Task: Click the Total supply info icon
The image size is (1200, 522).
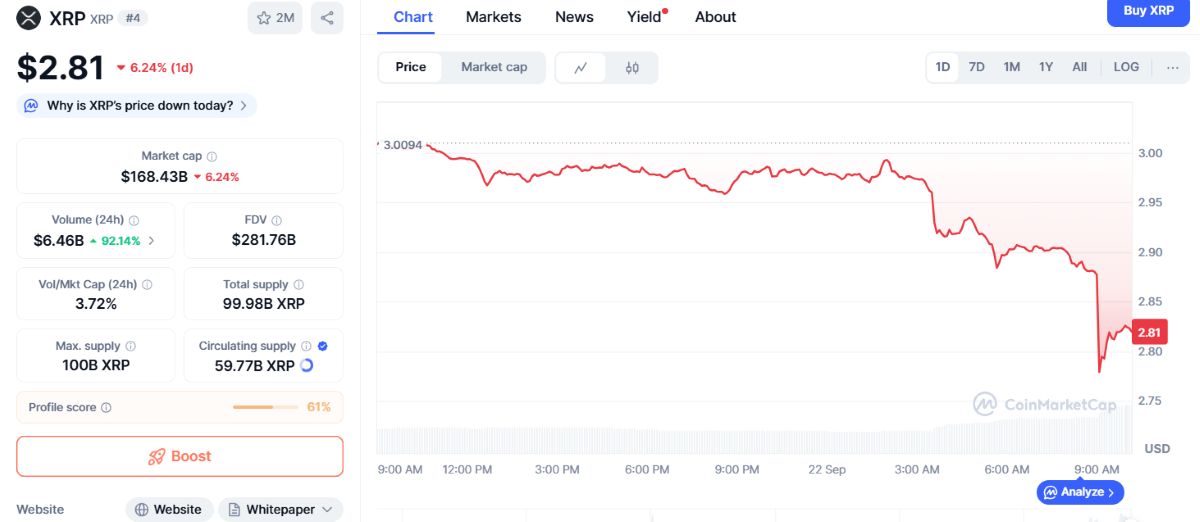Action: click(x=298, y=285)
